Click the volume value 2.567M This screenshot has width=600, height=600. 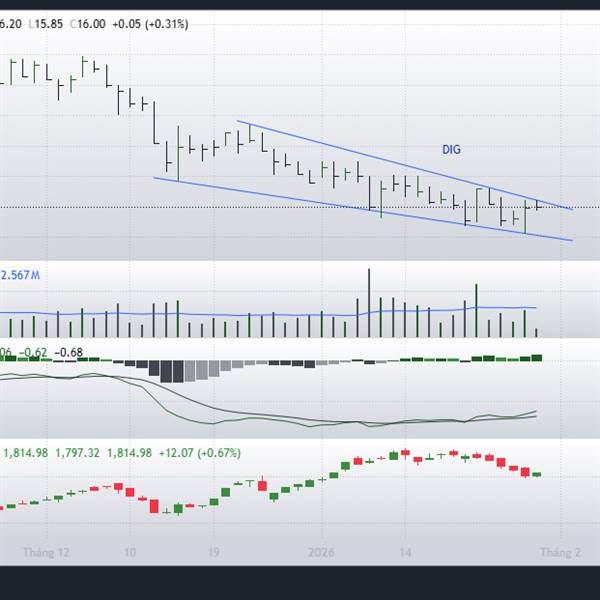tap(20, 275)
